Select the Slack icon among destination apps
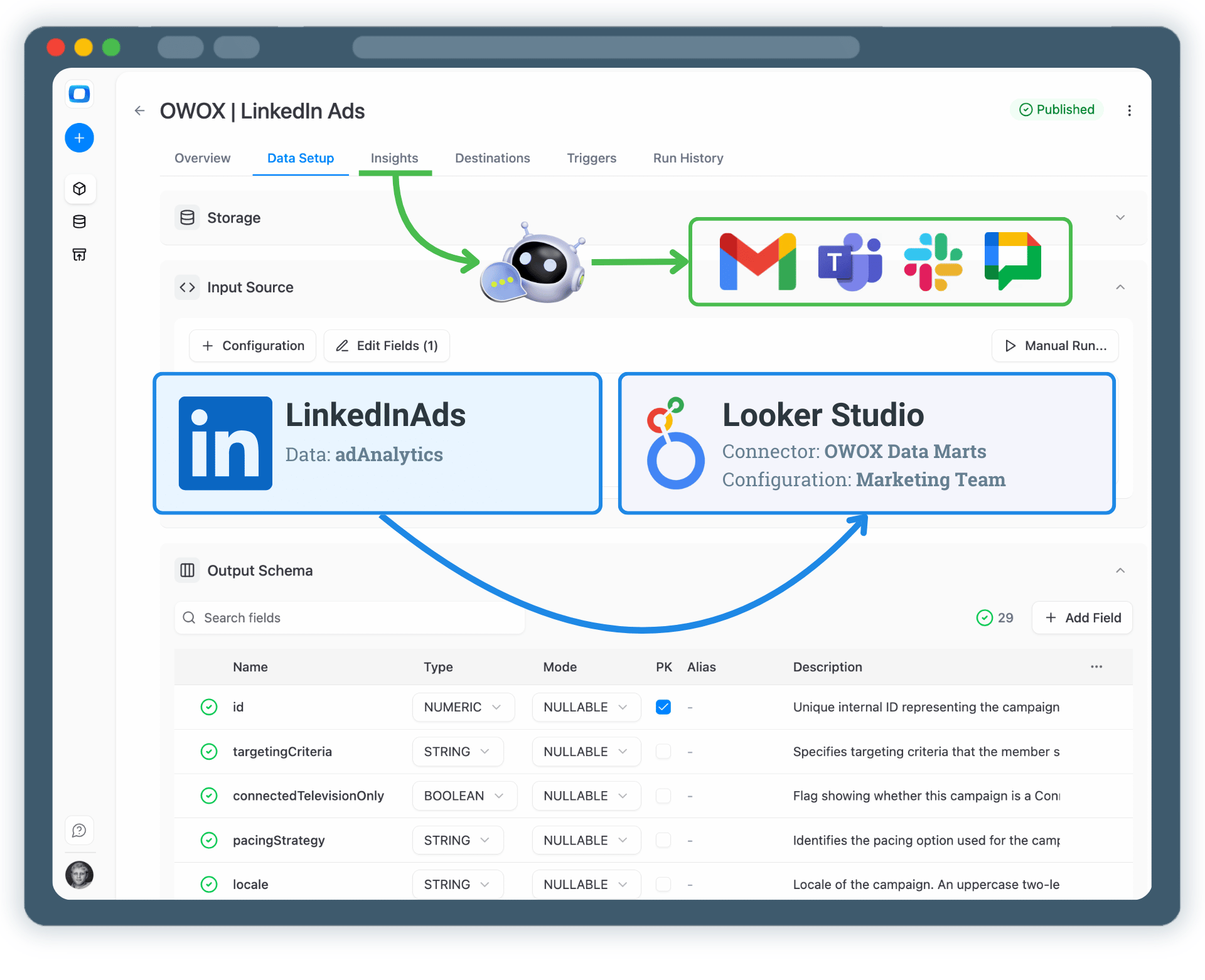 (933, 261)
